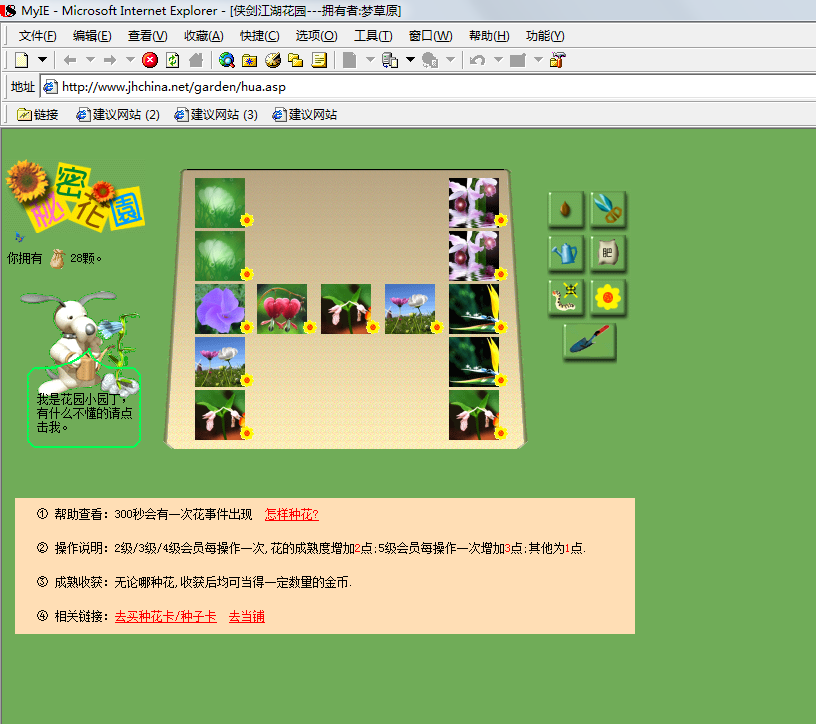Screen dimensions: 816x724
Task: Select the seed planting tool
Action: point(566,209)
